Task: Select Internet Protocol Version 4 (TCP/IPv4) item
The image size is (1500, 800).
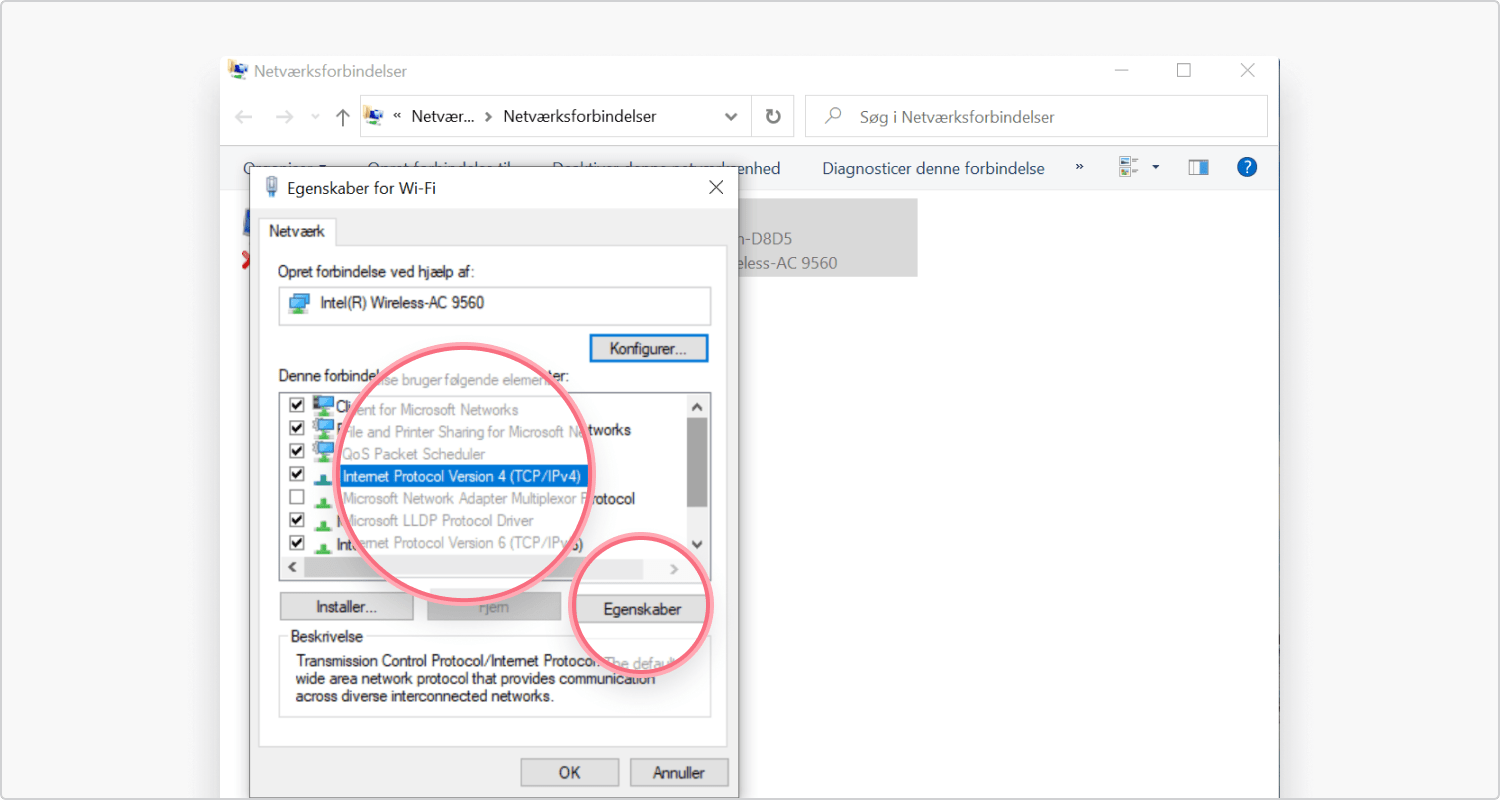Action: 461,476
